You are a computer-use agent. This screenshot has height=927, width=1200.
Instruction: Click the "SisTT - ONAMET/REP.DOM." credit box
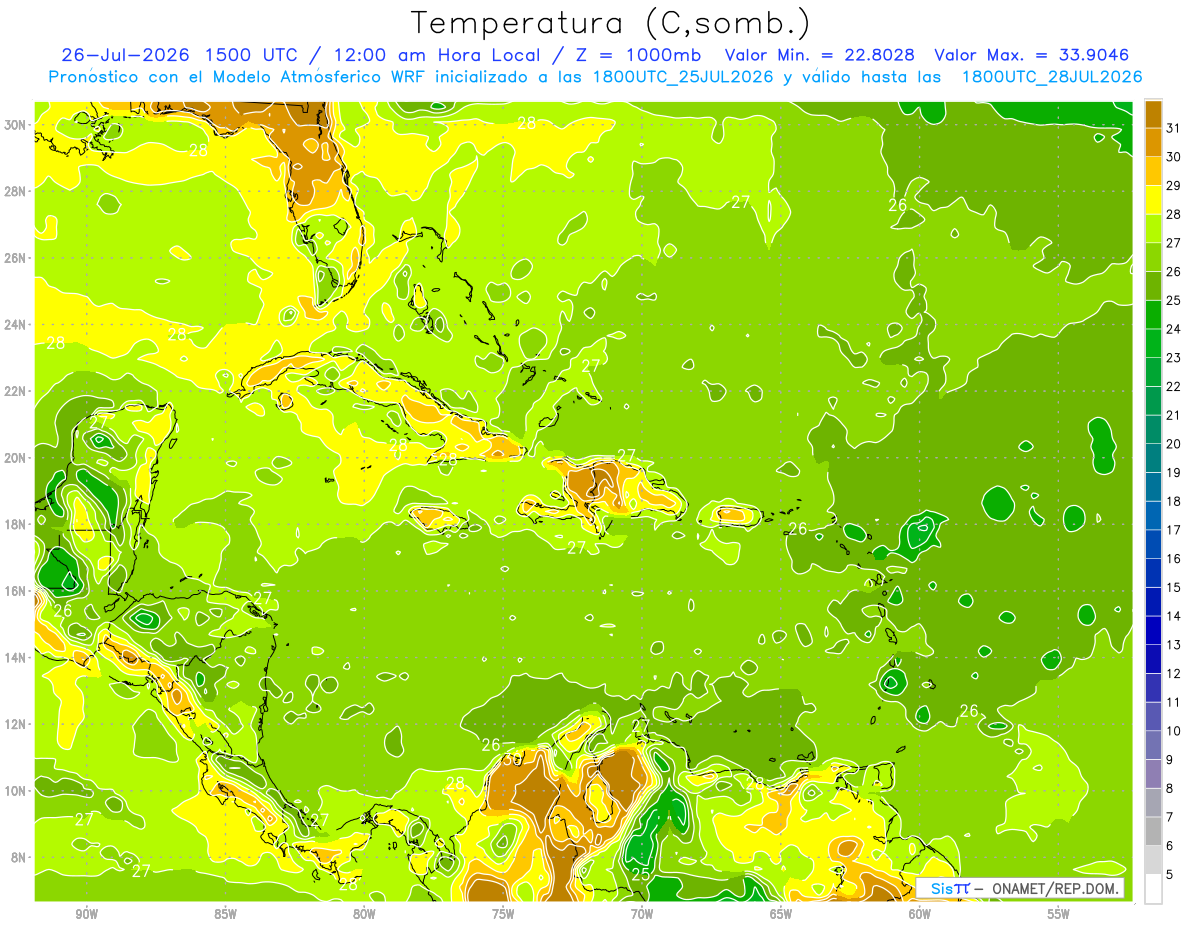[1020, 888]
